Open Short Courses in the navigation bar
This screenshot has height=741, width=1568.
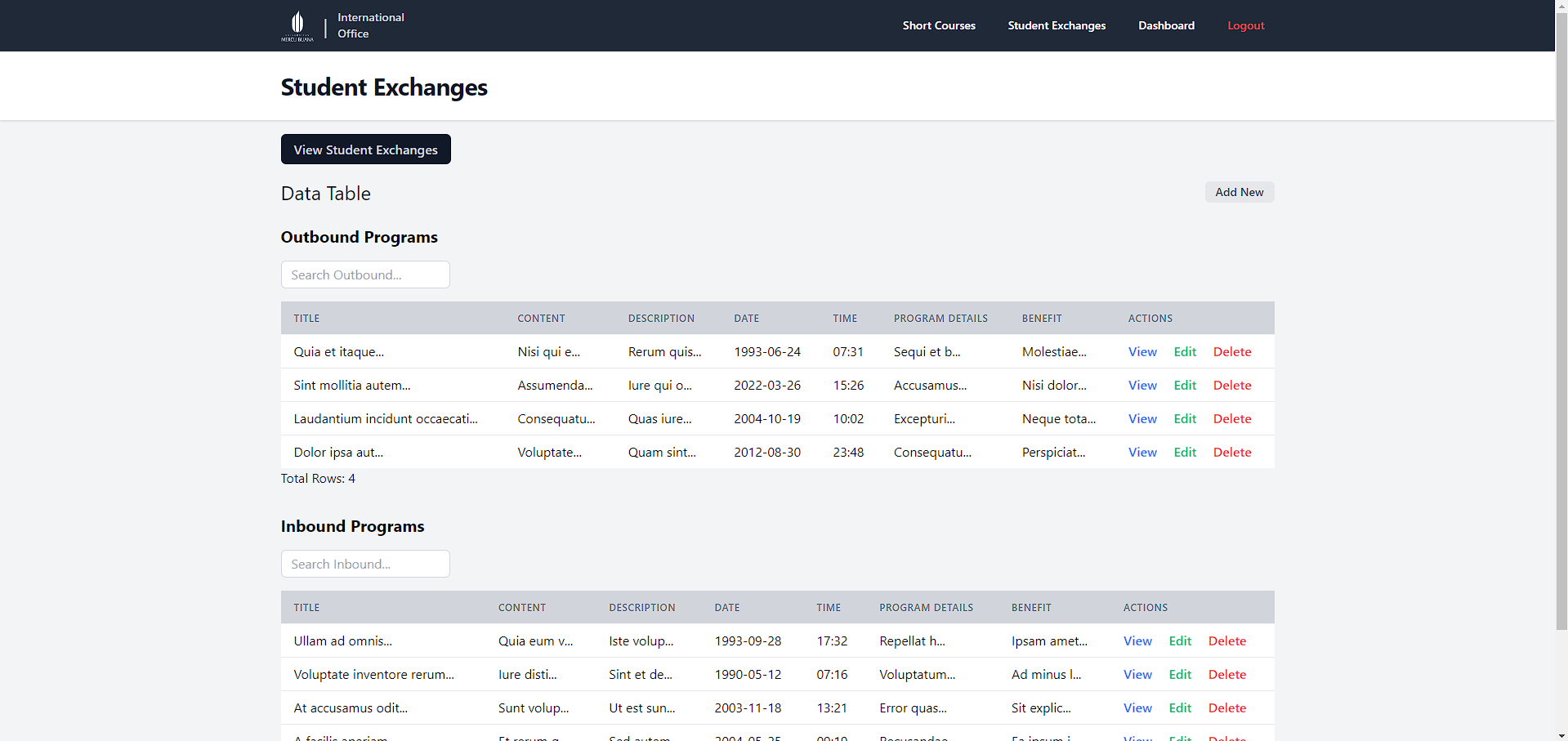[x=939, y=25]
